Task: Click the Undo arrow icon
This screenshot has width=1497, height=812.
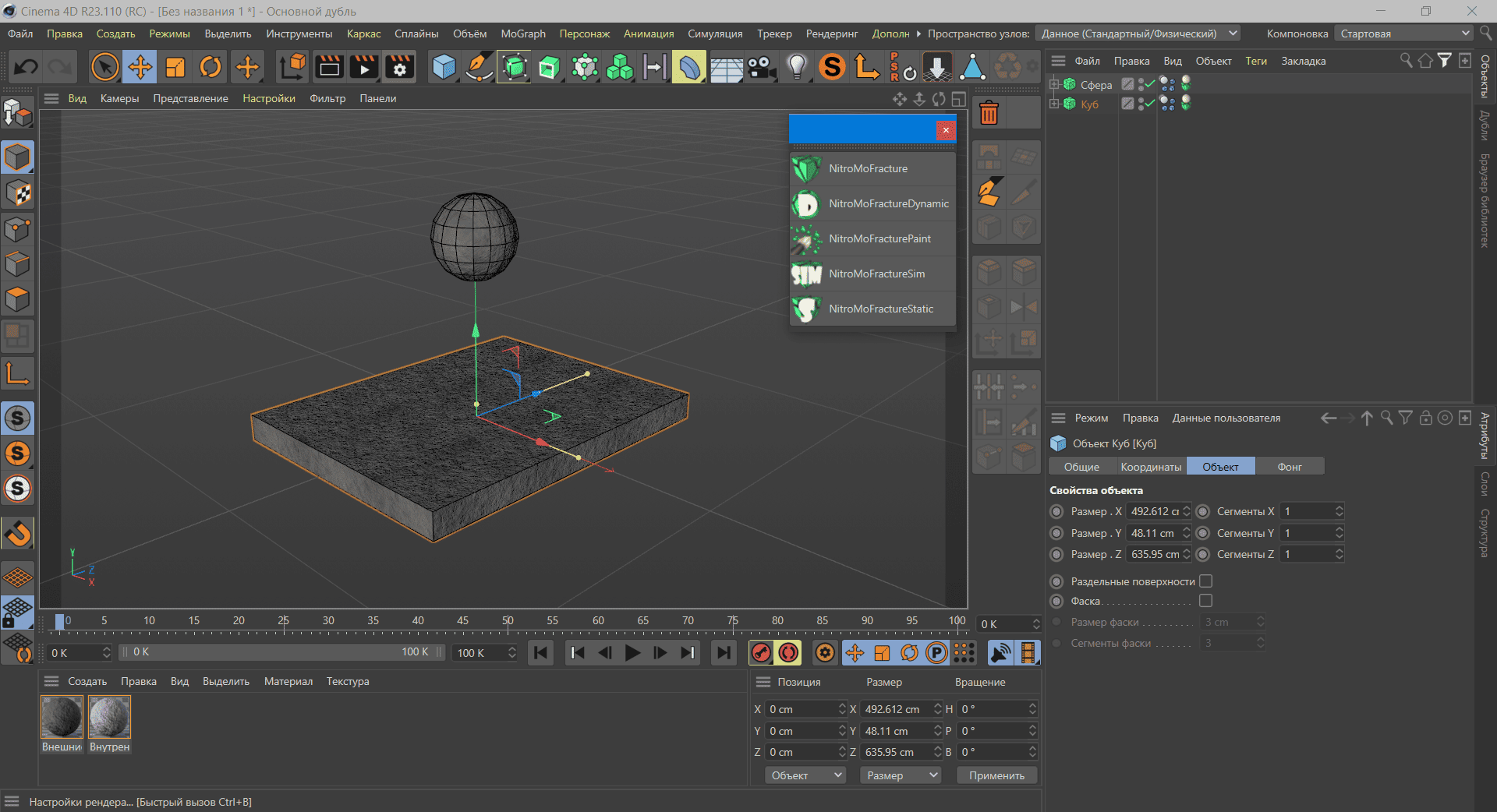Action: click(26, 67)
